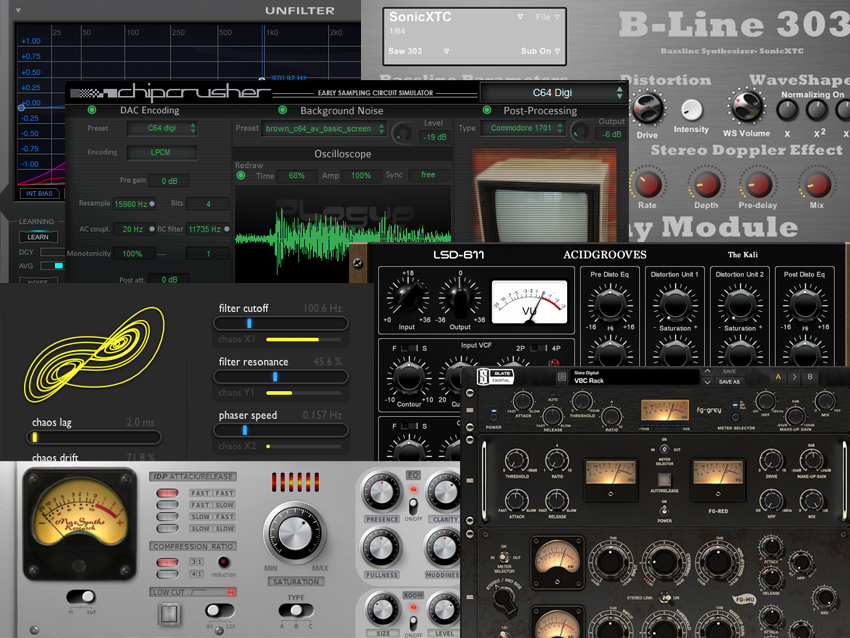The image size is (850, 638).
Task: Click the Slate Digital logo
Action: (495, 377)
